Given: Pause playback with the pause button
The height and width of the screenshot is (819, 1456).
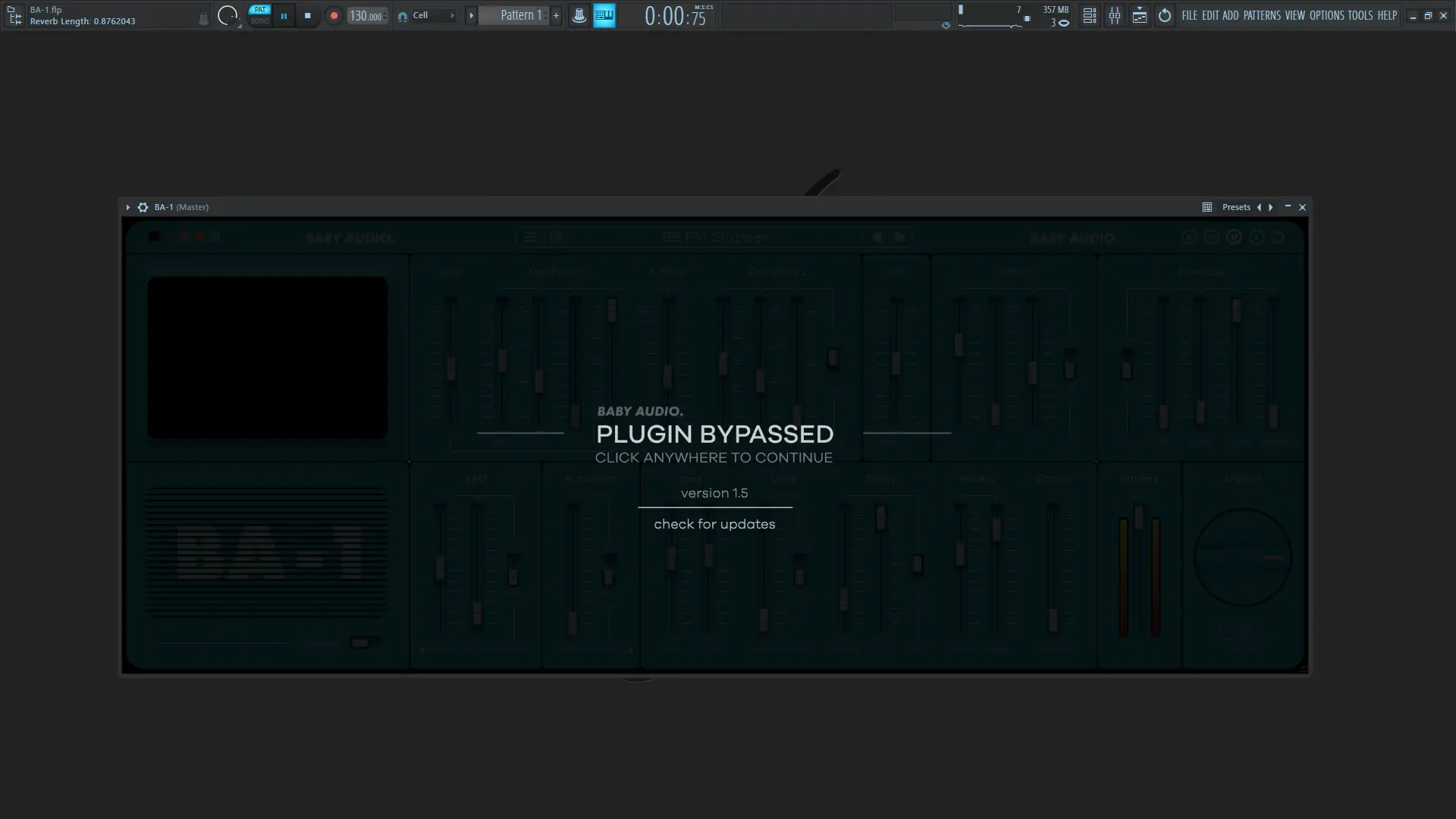Looking at the screenshot, I should pyautogui.click(x=284, y=16).
